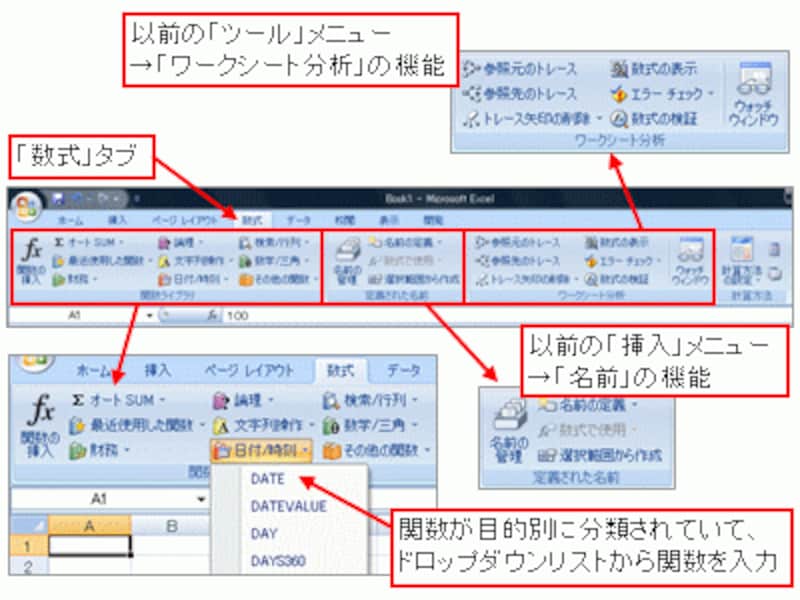
Task: Expand トレース矢印の削除 arrow in enlarged ワークシート分析 panel
Action: click(x=599, y=119)
